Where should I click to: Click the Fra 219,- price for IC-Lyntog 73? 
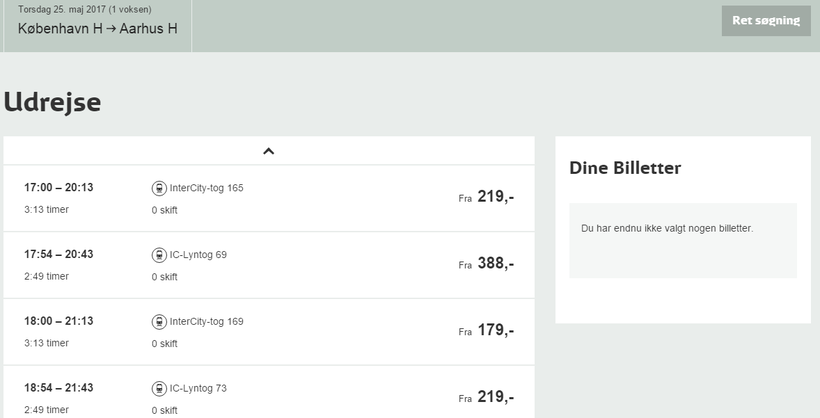point(487,397)
